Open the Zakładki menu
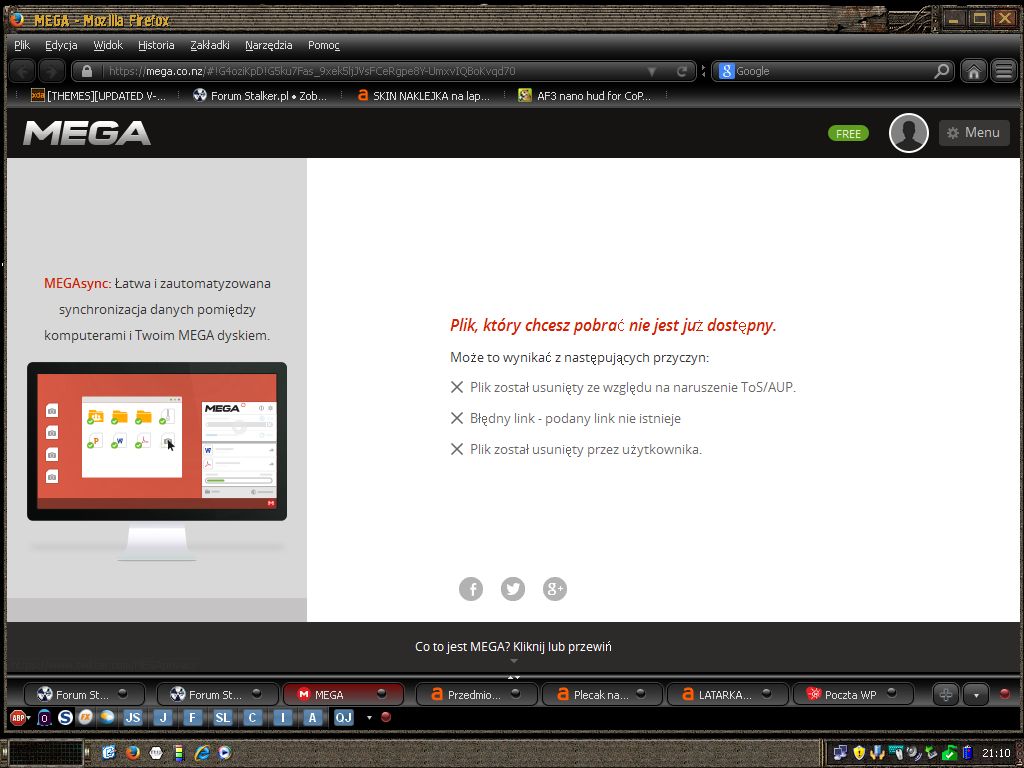The image size is (1024, 768). pyautogui.click(x=210, y=45)
